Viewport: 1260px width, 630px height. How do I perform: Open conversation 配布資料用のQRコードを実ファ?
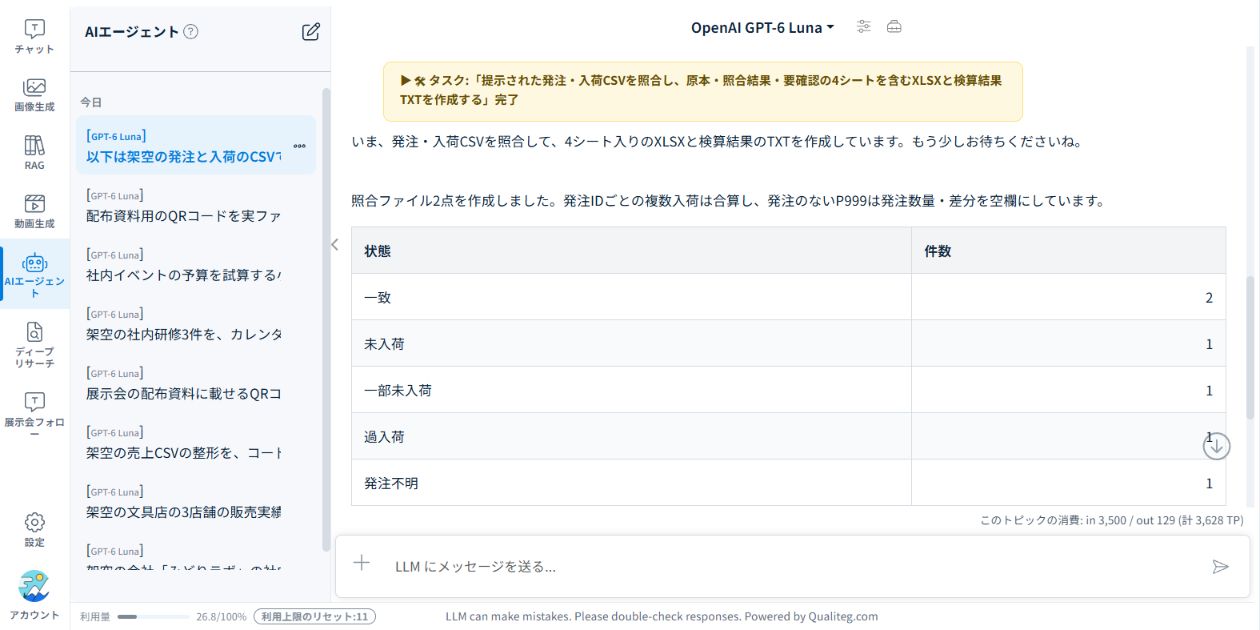(x=196, y=206)
